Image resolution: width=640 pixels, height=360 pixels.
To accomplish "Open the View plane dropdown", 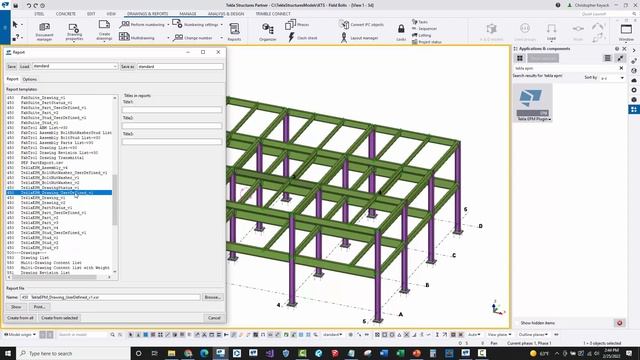I will (499, 335).
